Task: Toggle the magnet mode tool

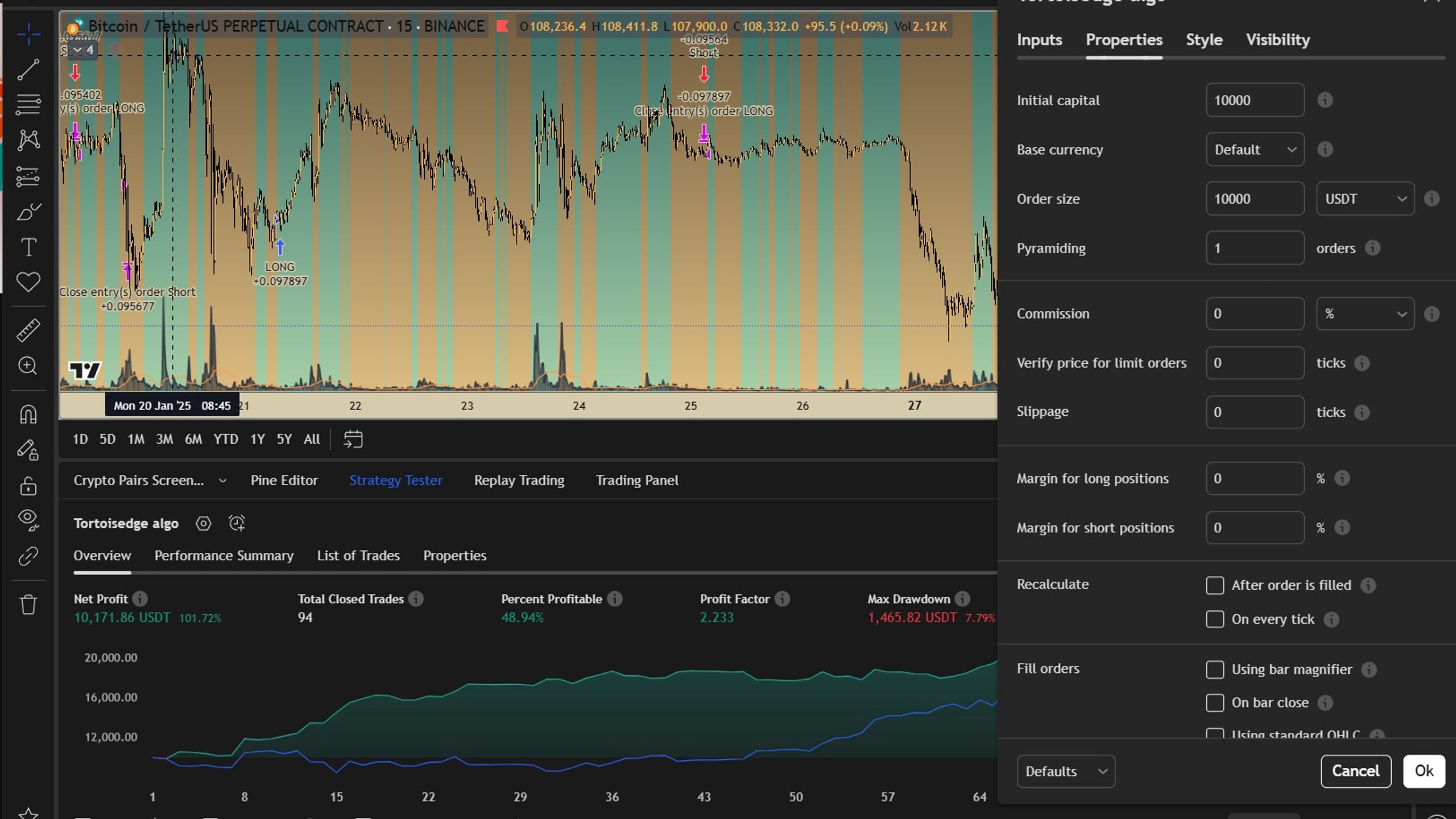Action: point(28,414)
